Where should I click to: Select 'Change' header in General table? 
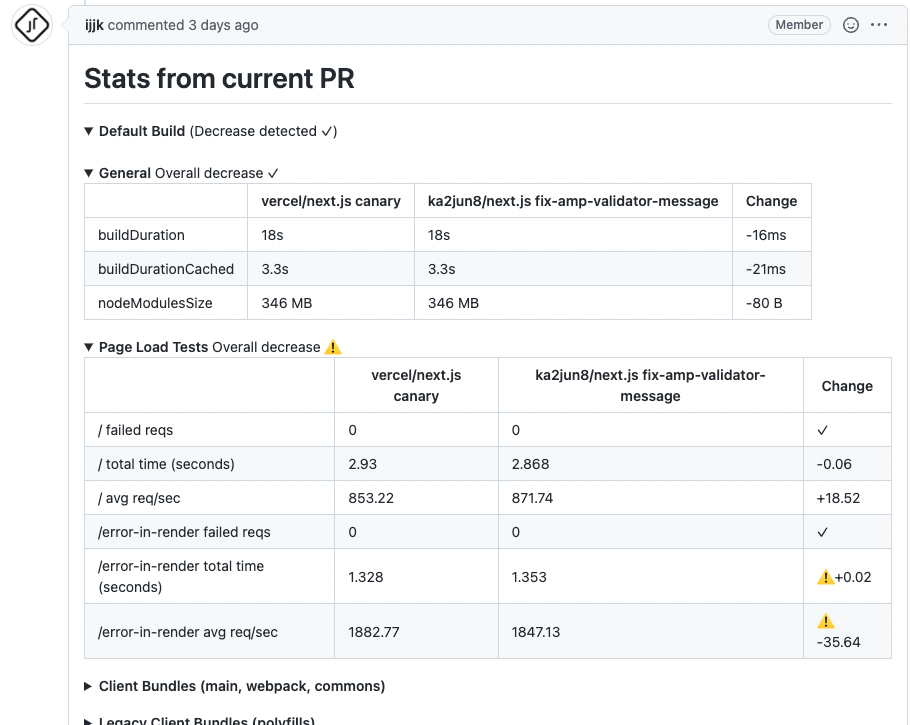[771, 201]
